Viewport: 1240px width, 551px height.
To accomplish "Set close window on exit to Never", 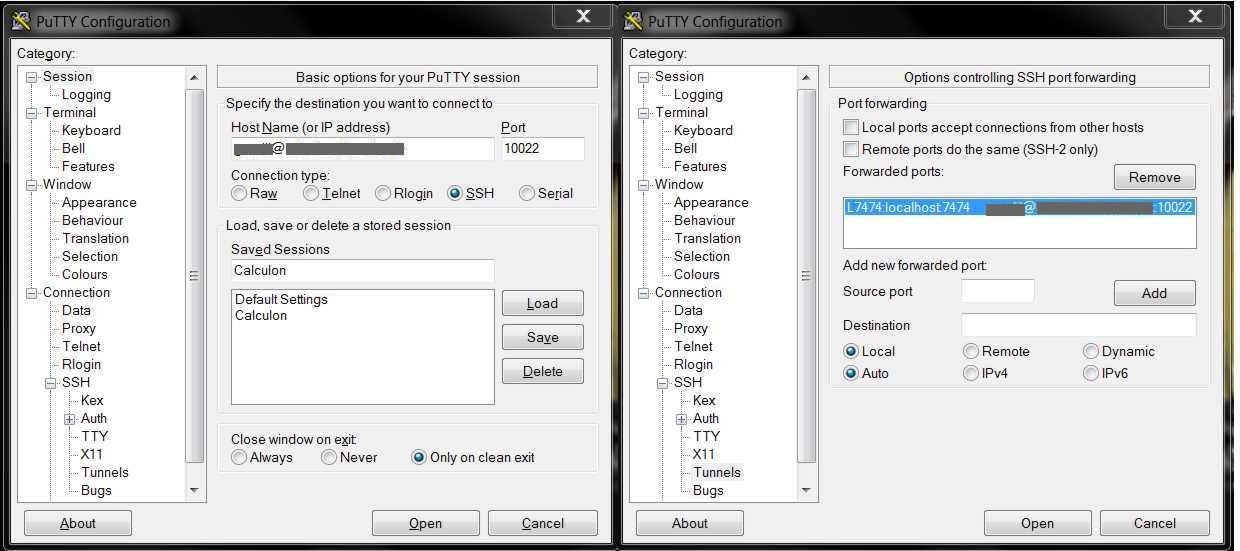I will click(x=329, y=458).
